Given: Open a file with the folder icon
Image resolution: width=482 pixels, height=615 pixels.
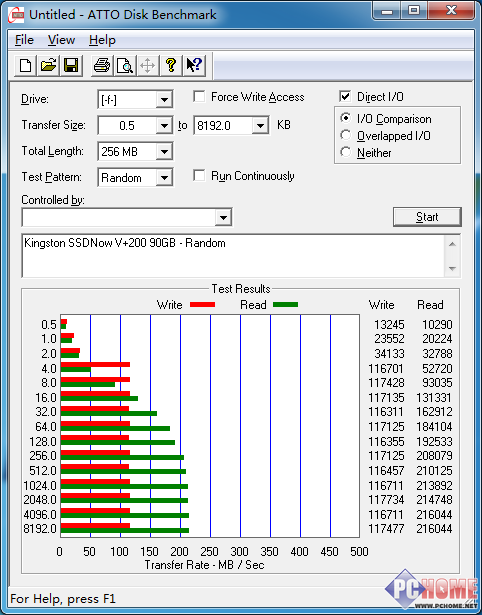Looking at the screenshot, I should pos(48,65).
